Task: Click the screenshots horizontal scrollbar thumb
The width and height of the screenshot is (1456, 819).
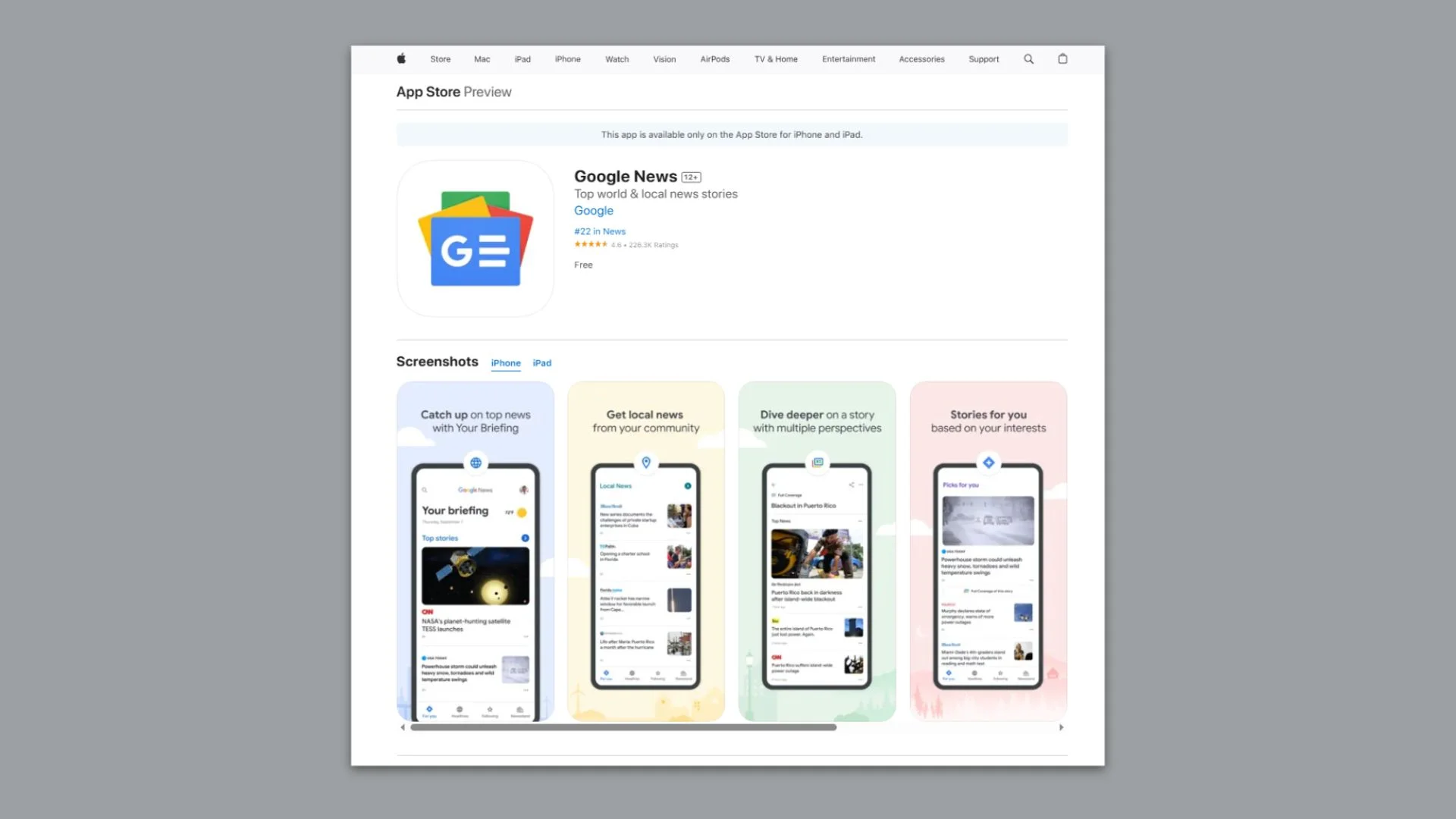Action: coord(623,727)
